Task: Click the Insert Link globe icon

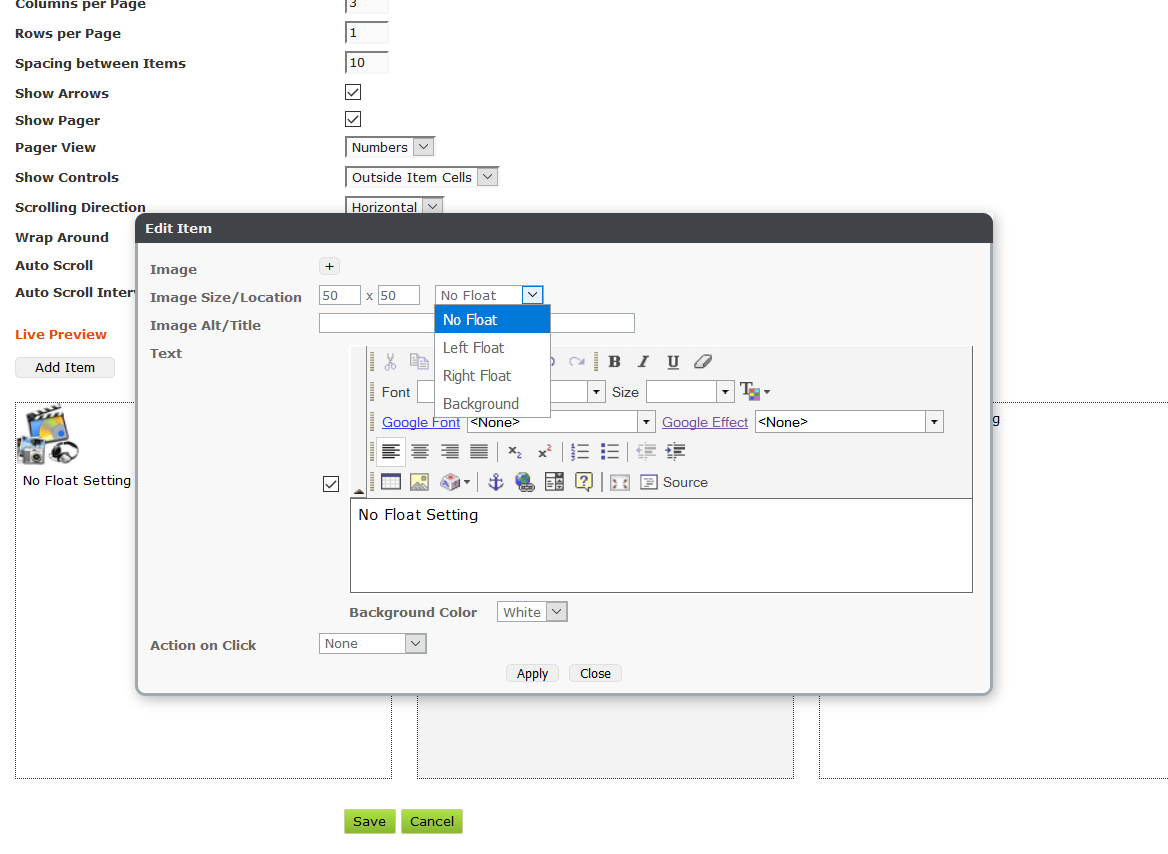Action: click(x=525, y=482)
